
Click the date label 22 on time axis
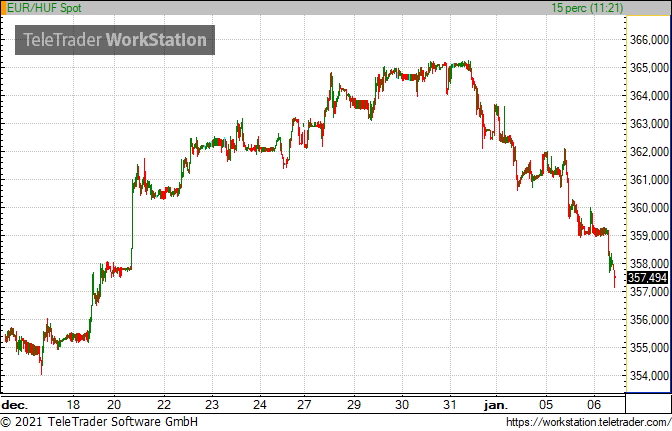164,405
